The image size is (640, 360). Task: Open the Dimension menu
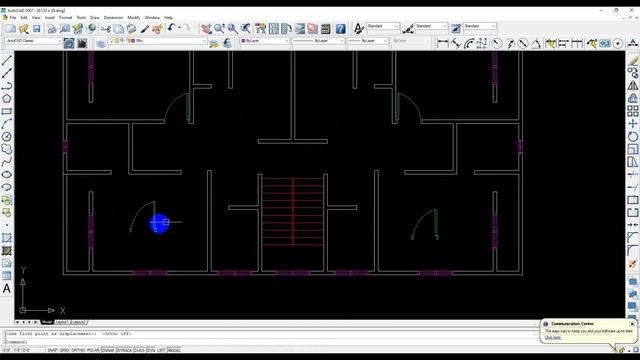pyautogui.click(x=113, y=18)
